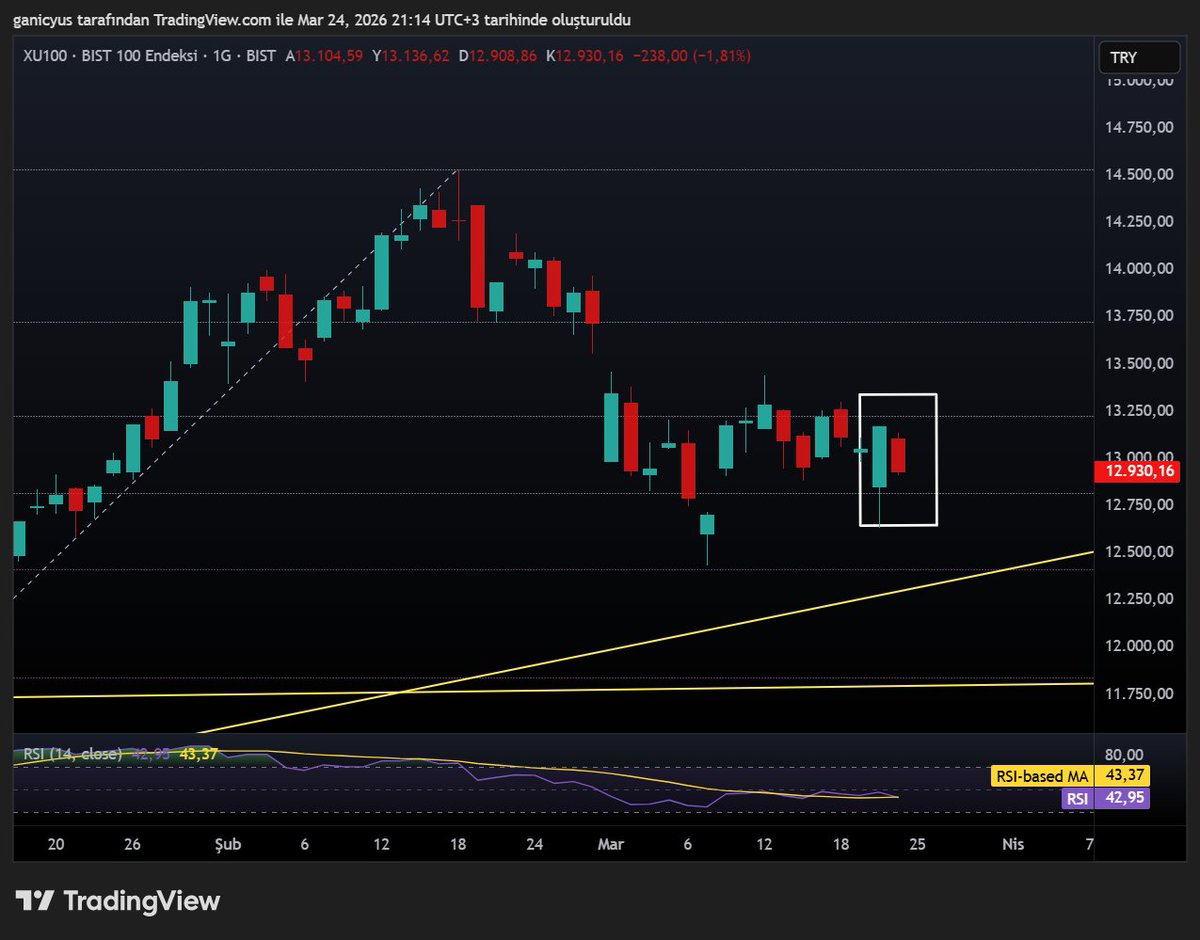Click the 20 date label on time axis
This screenshot has width=1200, height=940.
pyautogui.click(x=56, y=845)
